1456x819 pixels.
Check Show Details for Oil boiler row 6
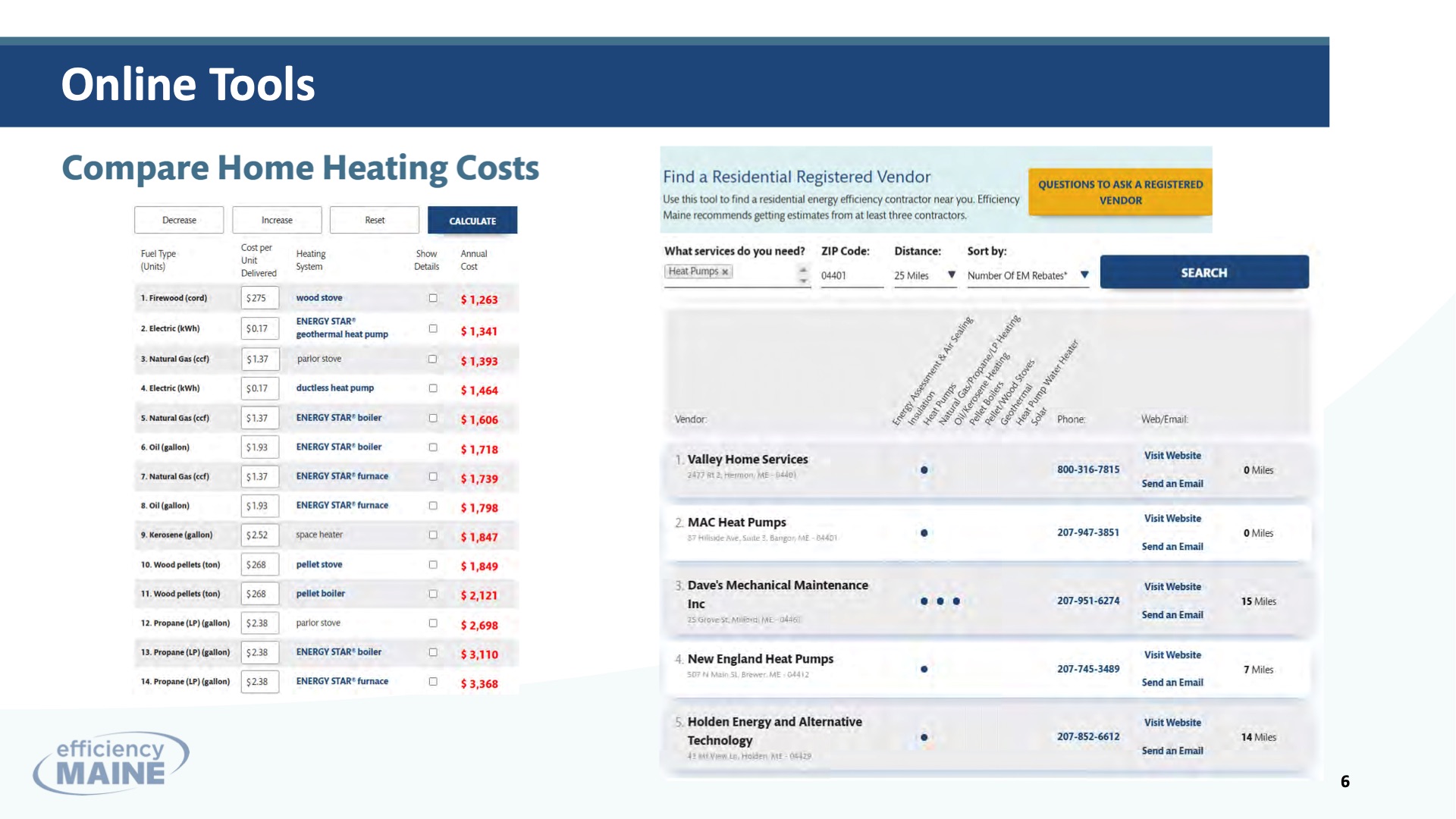tap(433, 447)
